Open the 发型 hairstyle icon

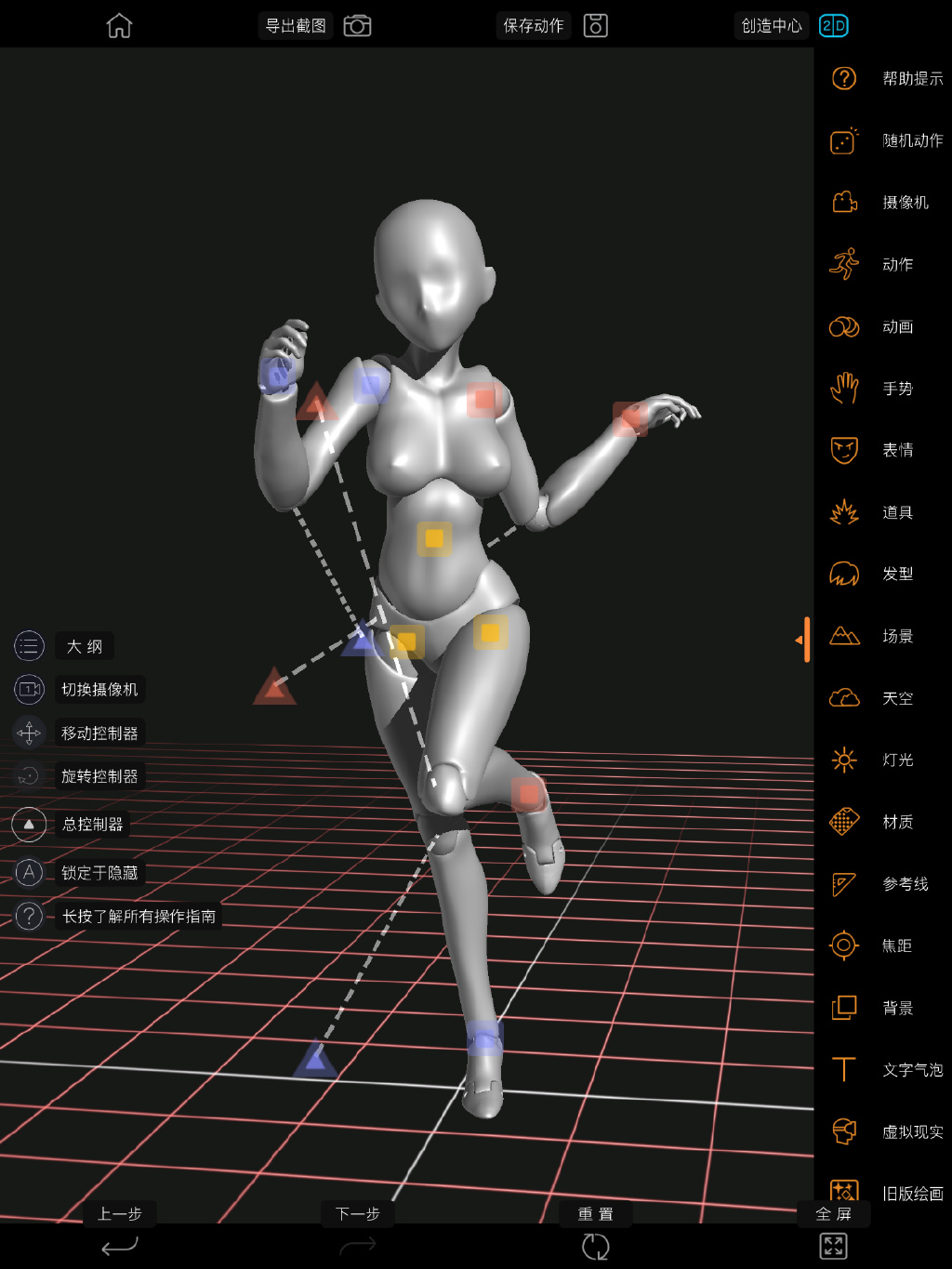click(x=844, y=574)
